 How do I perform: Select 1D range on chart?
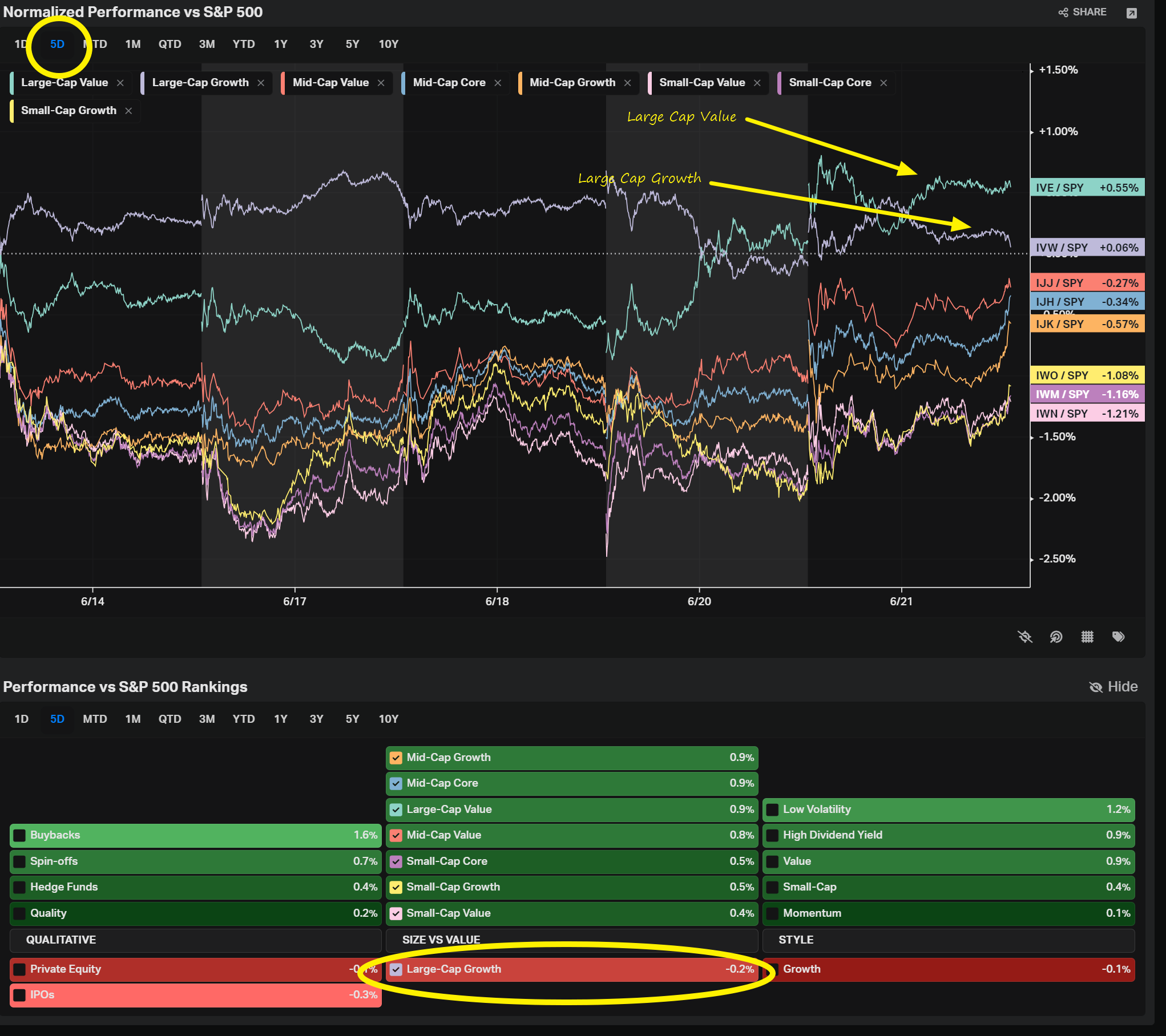pos(21,44)
